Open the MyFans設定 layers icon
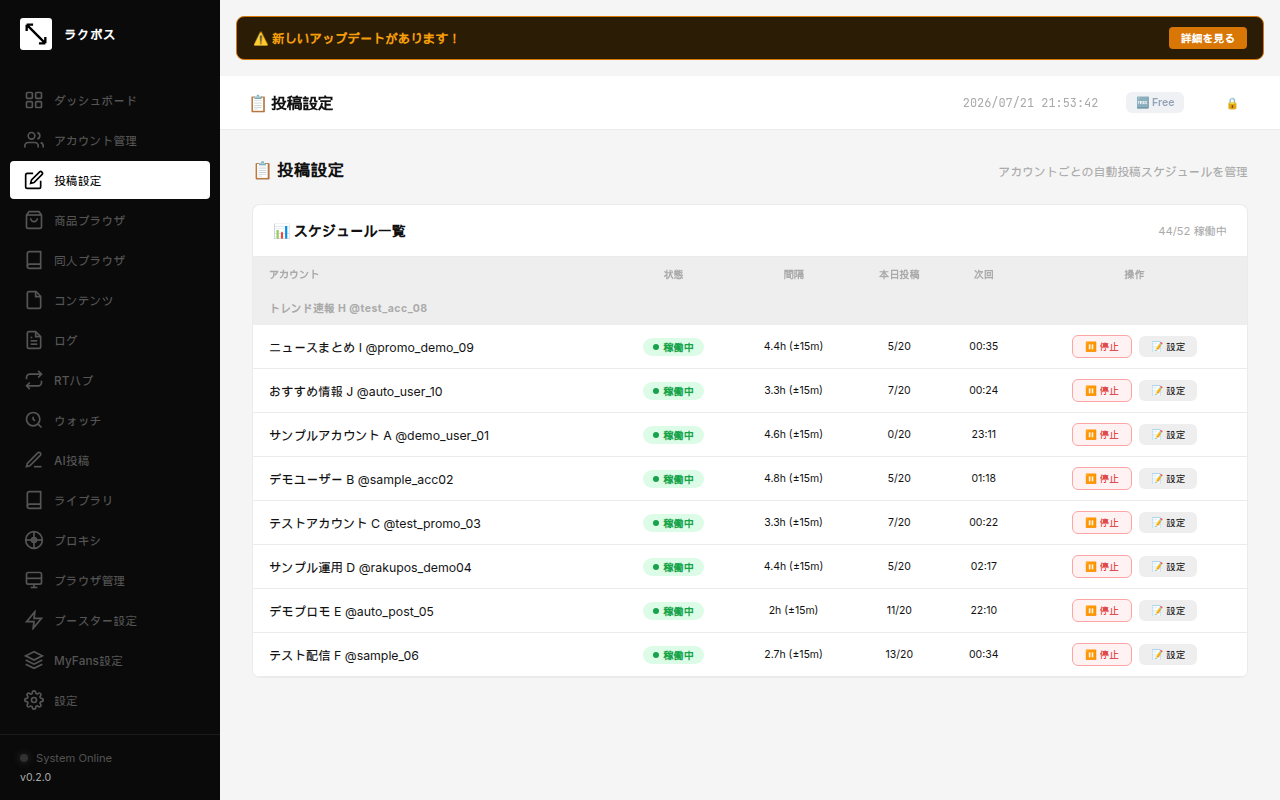This screenshot has height=800, width=1280. [x=34, y=660]
